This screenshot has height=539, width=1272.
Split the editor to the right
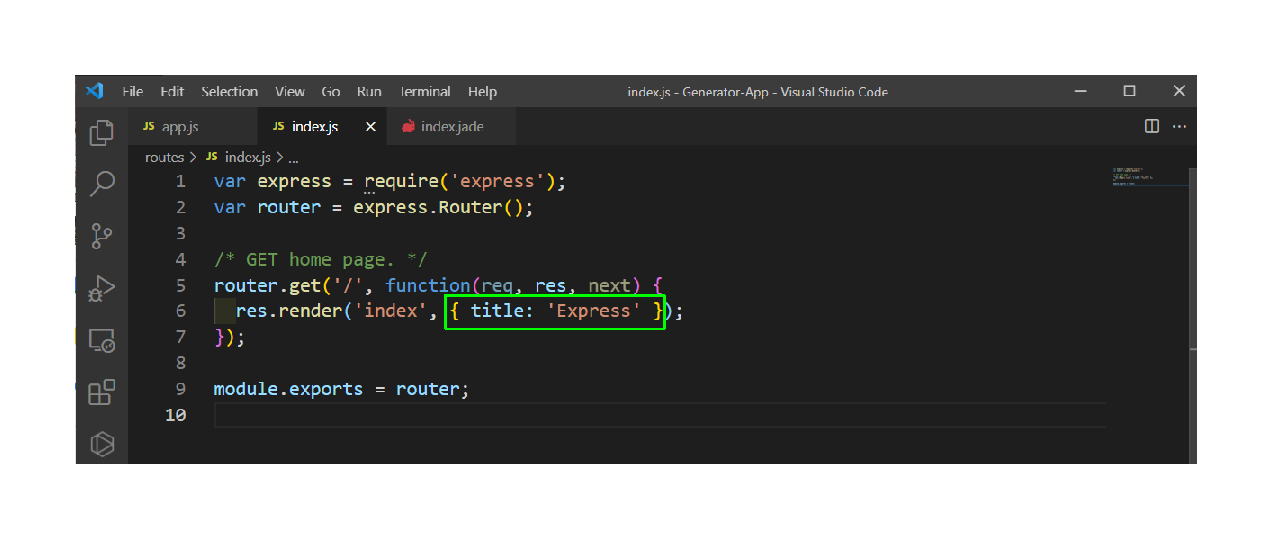(x=1151, y=127)
